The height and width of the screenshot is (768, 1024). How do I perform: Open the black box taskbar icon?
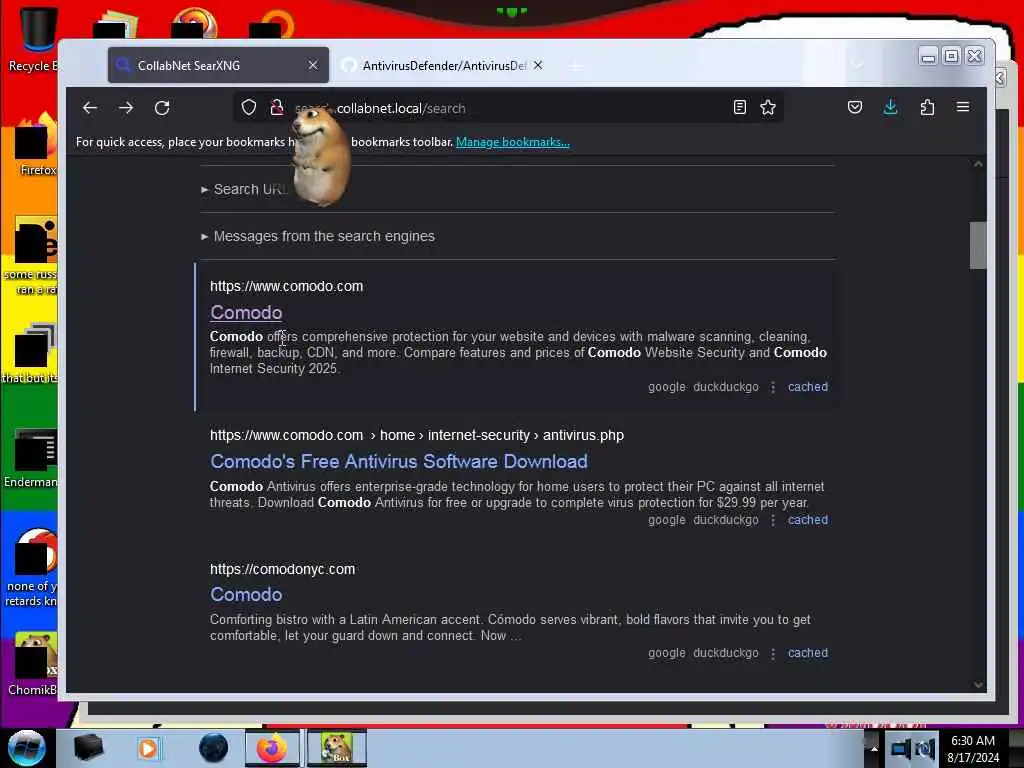88,748
